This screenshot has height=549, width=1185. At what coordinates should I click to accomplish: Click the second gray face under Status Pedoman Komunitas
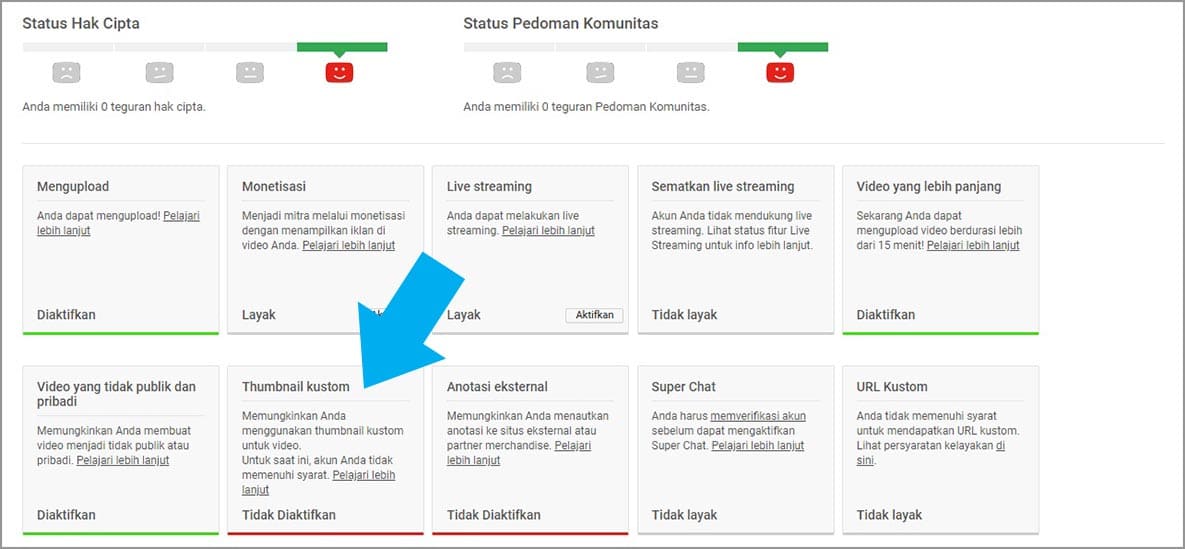pos(599,72)
